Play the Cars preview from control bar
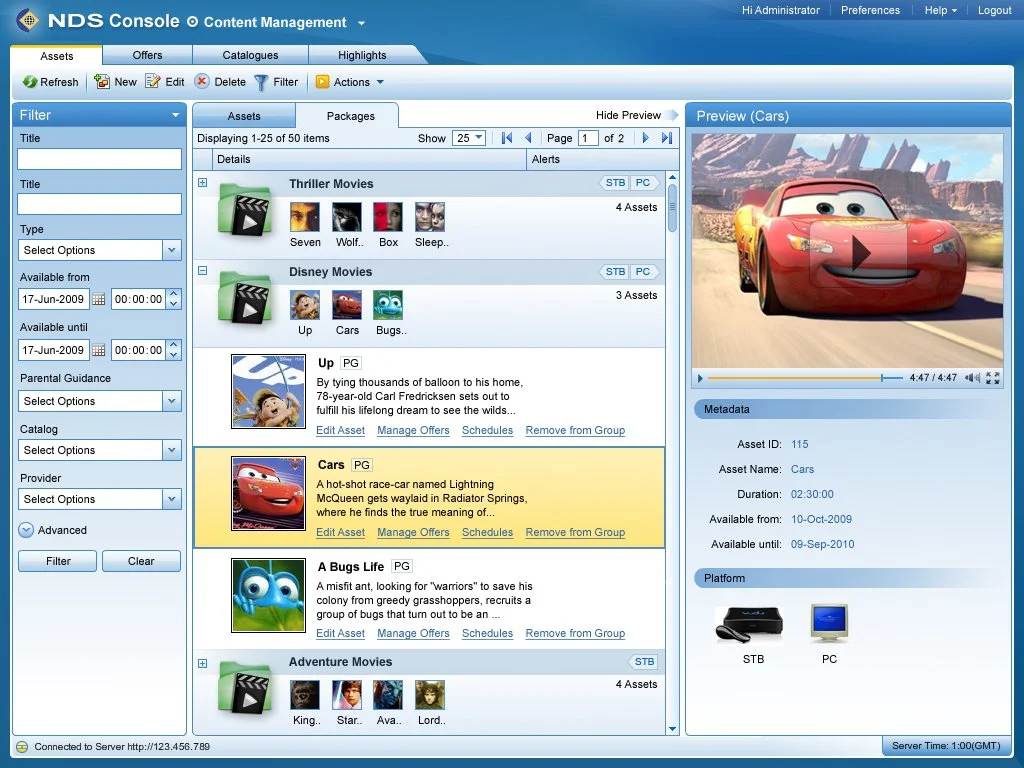Screen dimensions: 1024x768 pyautogui.click(x=700, y=378)
